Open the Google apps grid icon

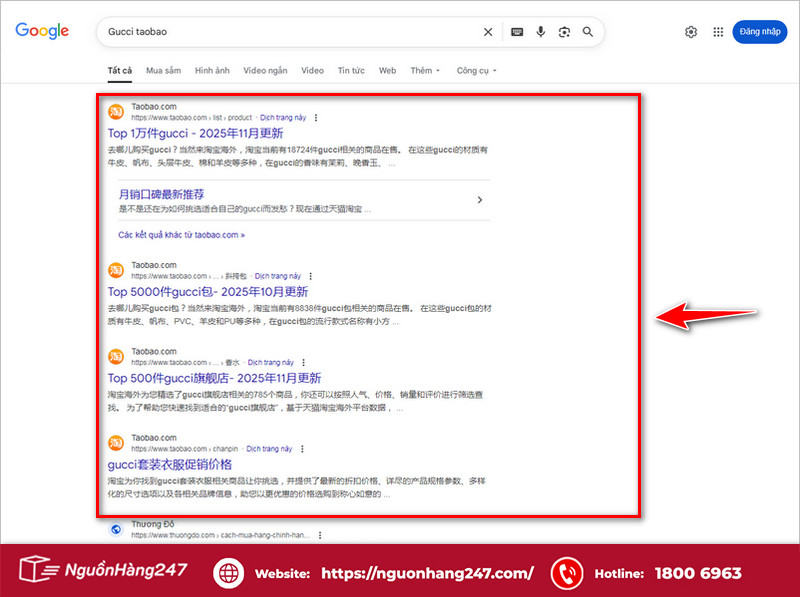click(x=718, y=31)
